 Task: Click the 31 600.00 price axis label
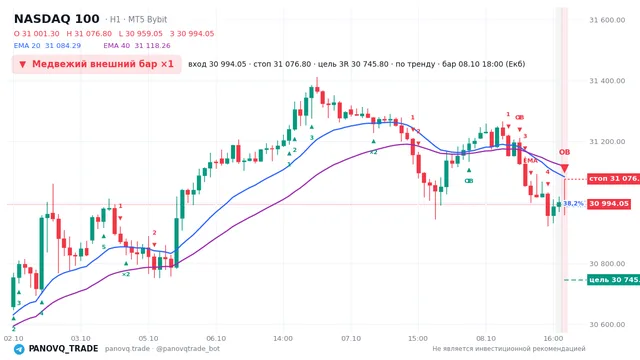(x=607, y=20)
